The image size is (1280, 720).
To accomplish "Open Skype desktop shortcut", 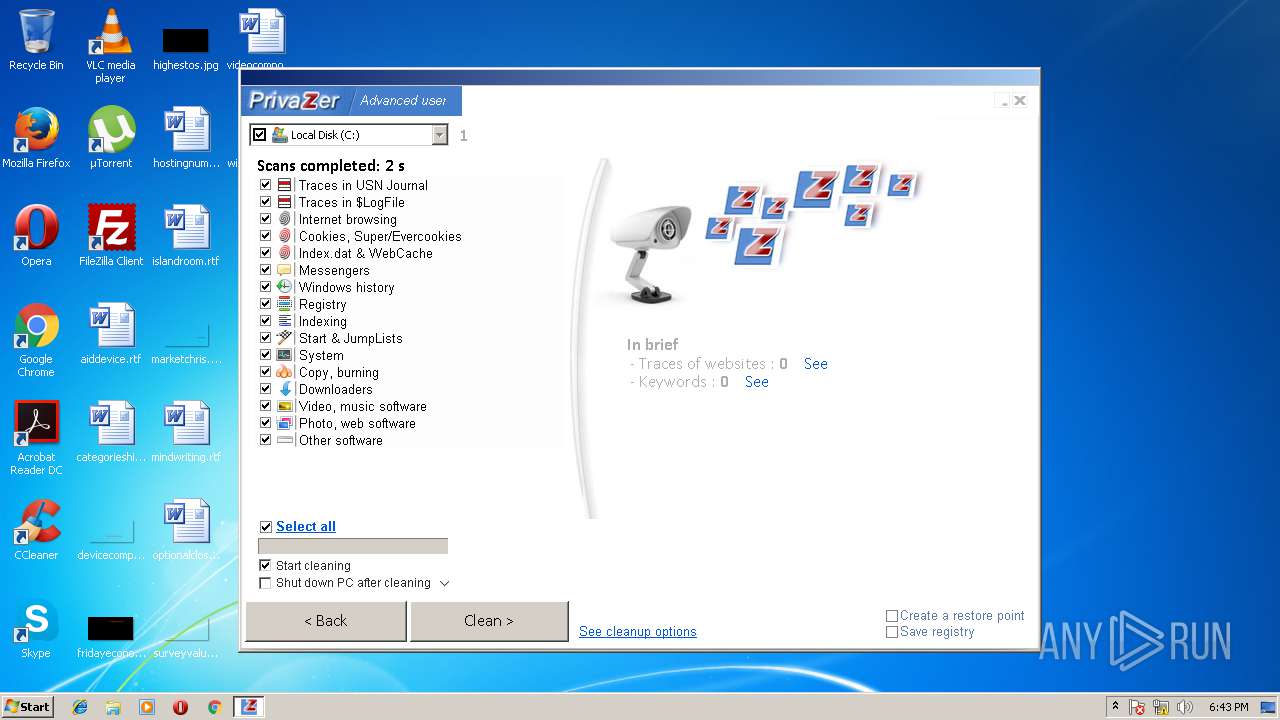I will (36, 628).
